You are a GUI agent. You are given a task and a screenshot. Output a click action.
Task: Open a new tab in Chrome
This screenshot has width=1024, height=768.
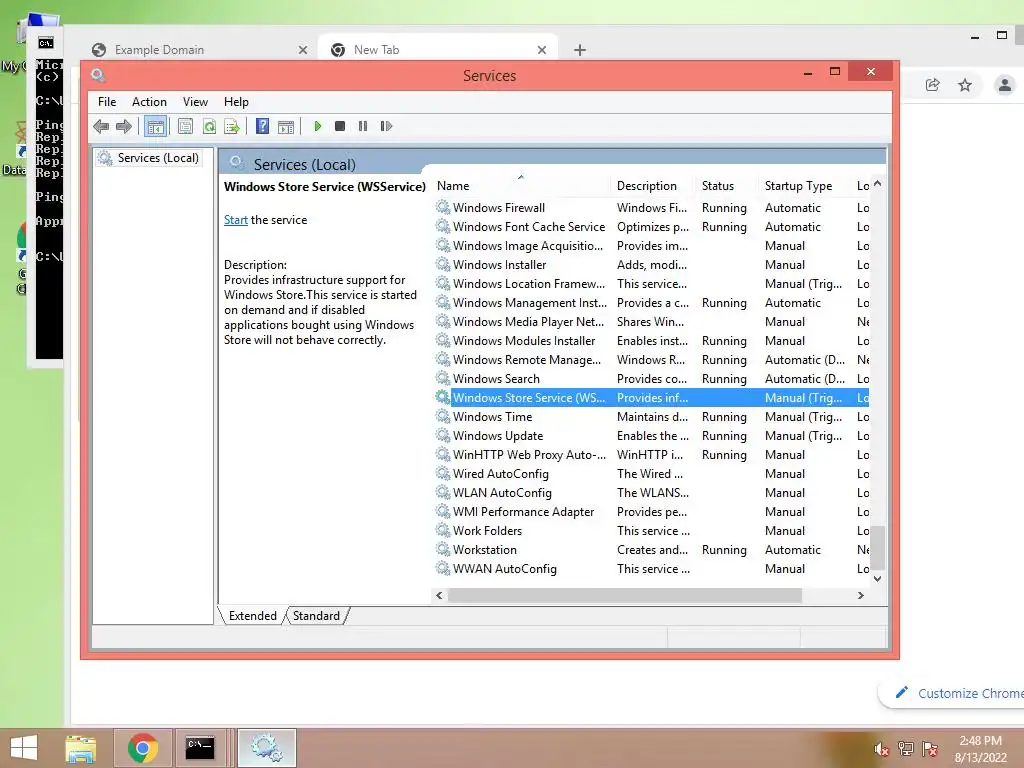[579, 50]
